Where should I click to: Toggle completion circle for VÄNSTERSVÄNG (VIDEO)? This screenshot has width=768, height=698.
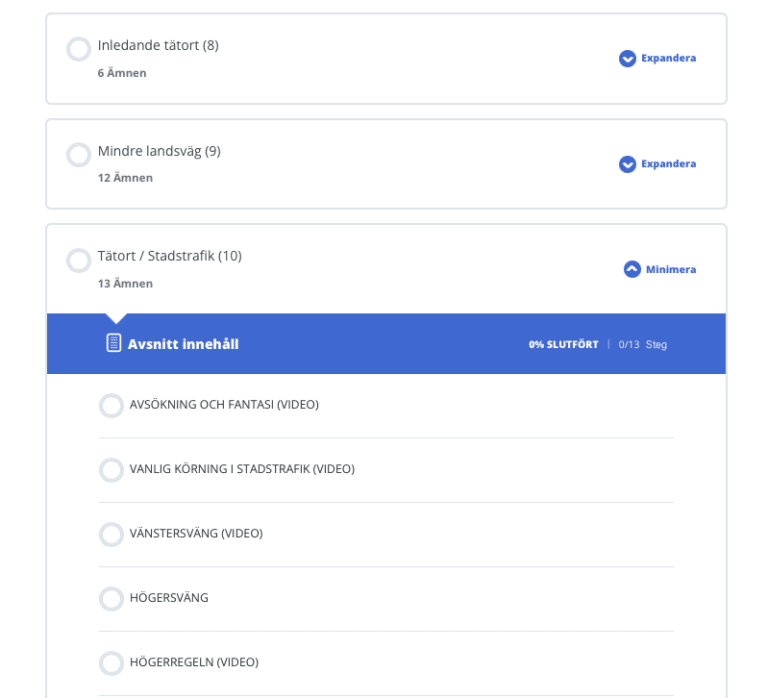111,534
